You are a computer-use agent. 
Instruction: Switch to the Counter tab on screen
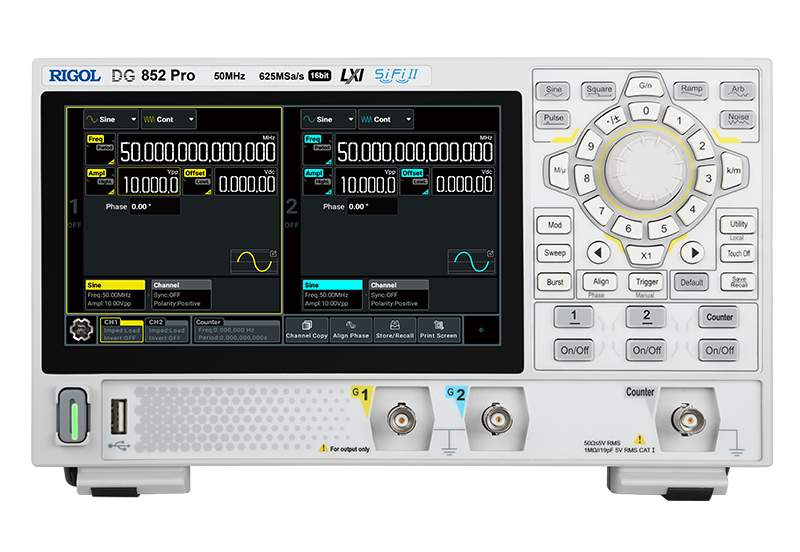tap(235, 331)
